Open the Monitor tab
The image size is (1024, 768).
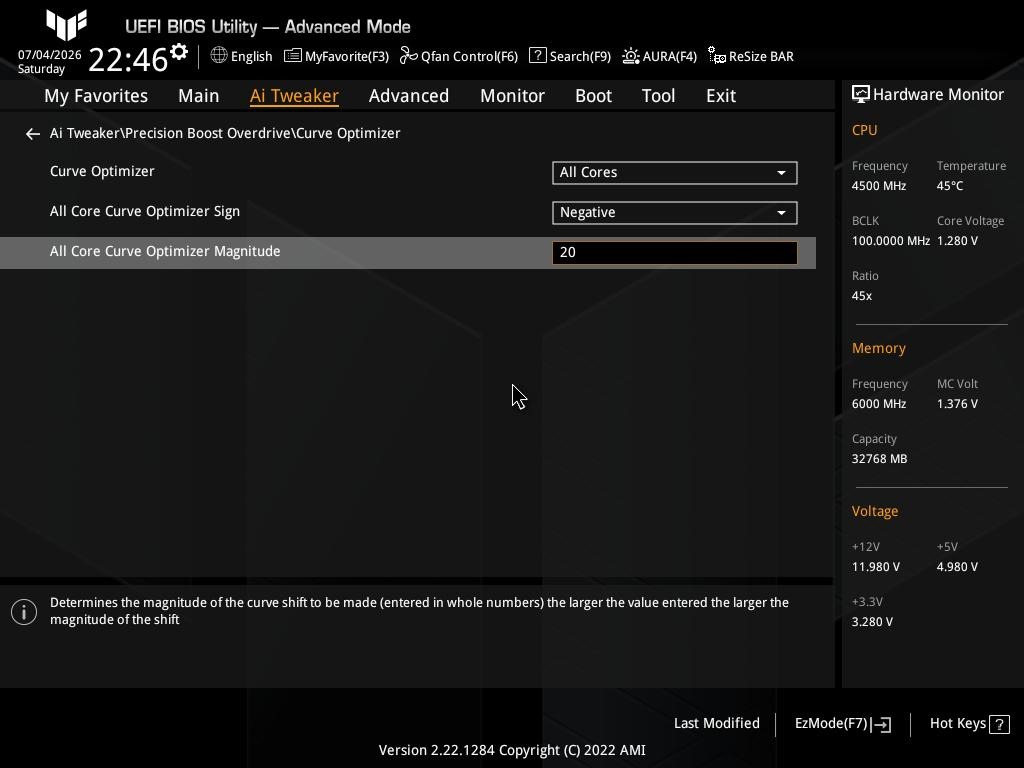(512, 96)
